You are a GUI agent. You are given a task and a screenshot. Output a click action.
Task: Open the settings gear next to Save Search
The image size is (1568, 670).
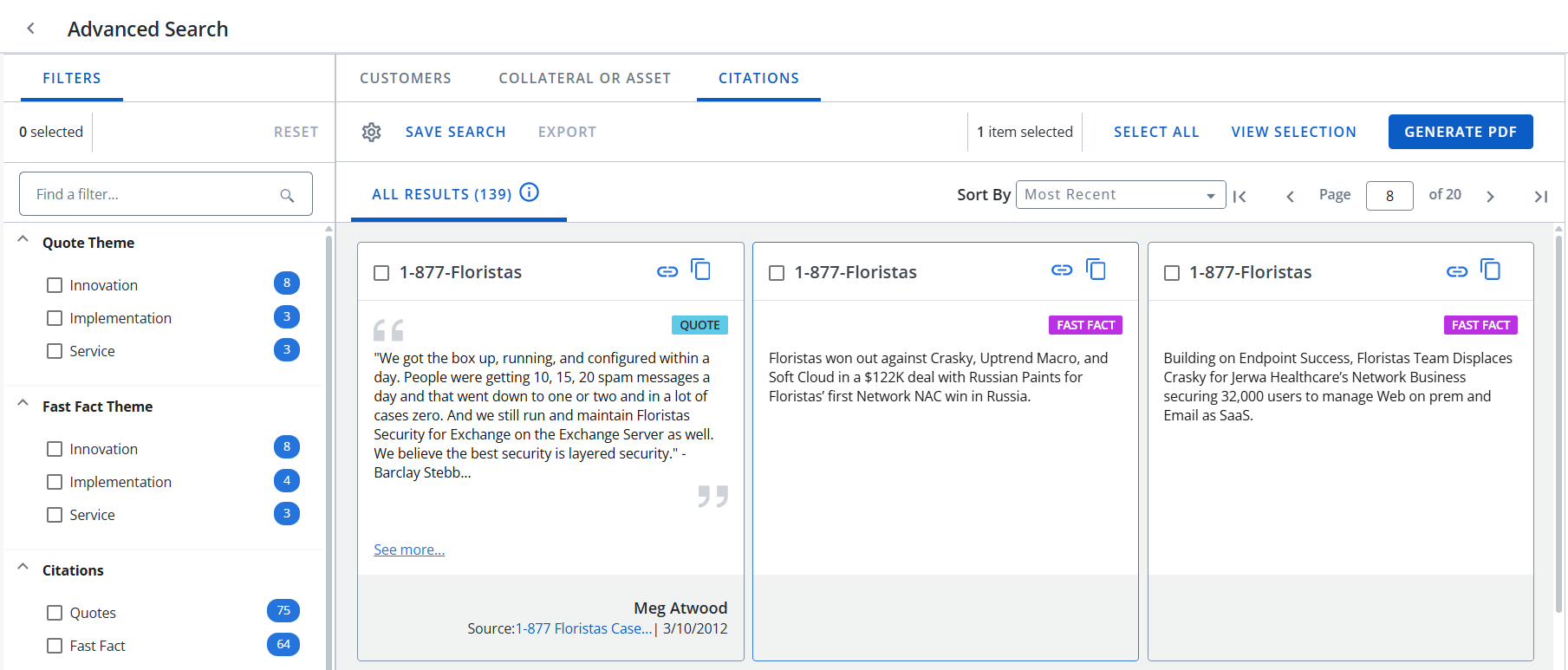(372, 132)
